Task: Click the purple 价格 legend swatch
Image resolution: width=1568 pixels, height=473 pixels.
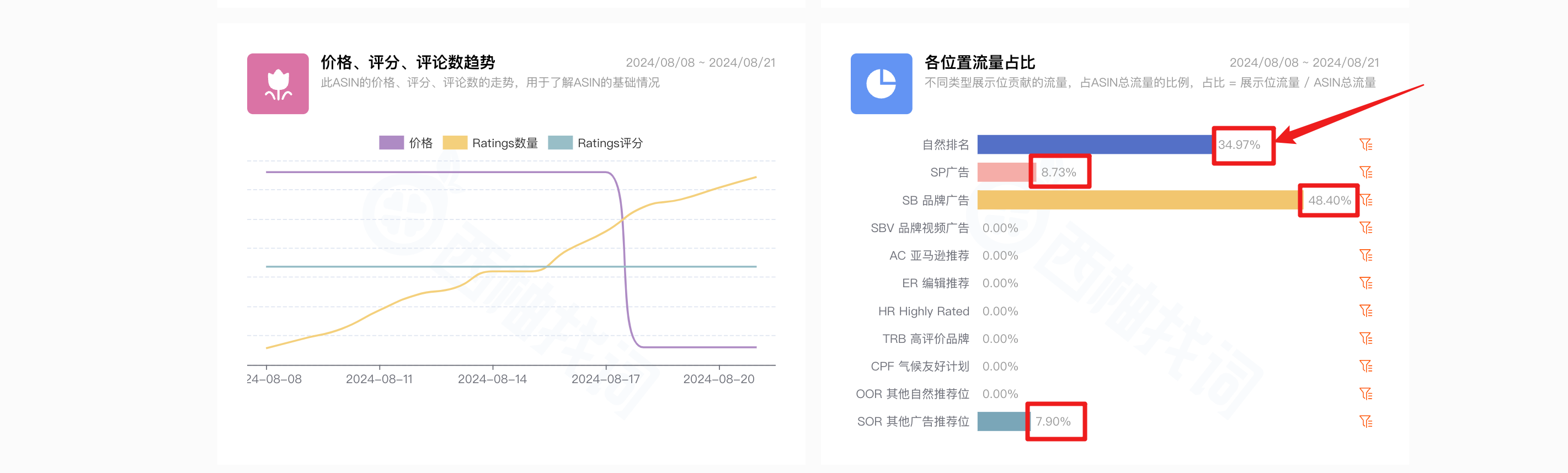Action: (391, 143)
